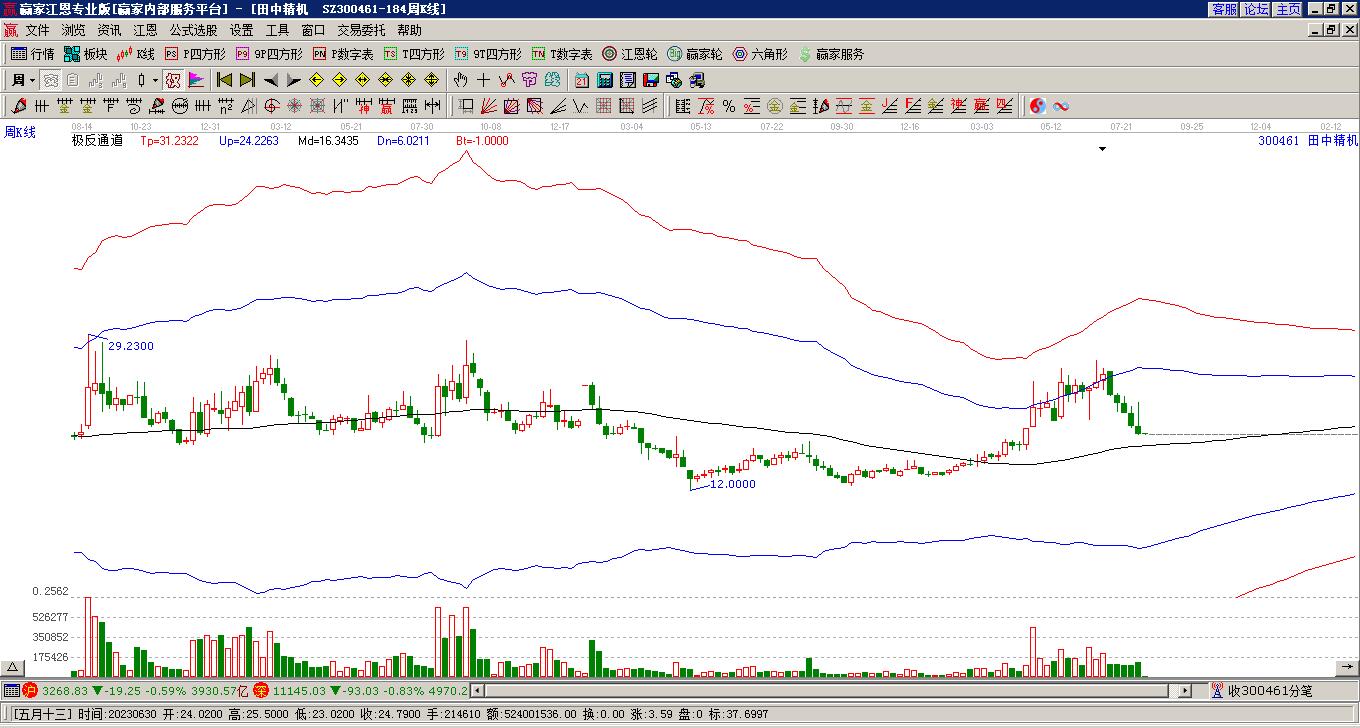Open the calculator icon
1360x728 pixels.
(x=604, y=80)
